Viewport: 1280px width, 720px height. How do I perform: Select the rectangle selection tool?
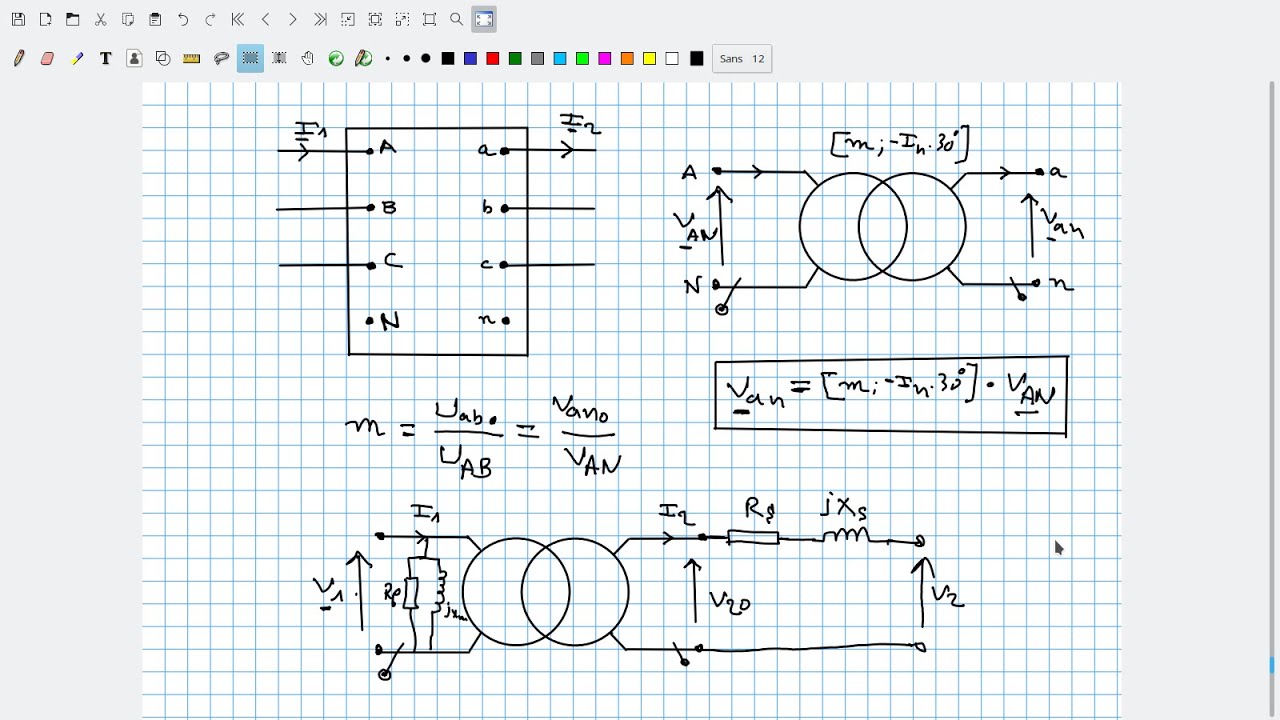250,59
